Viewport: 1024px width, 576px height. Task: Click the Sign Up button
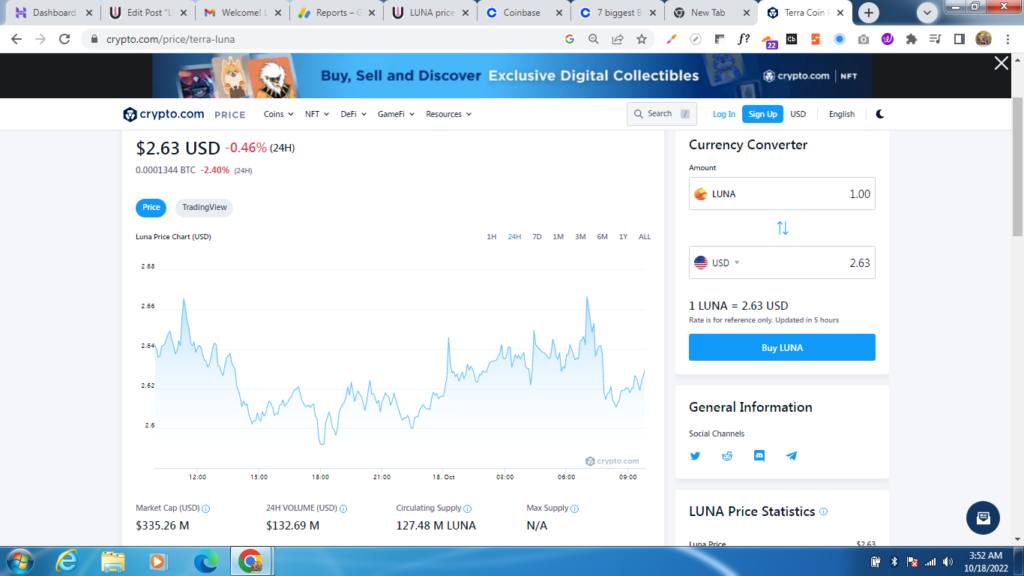click(x=763, y=114)
